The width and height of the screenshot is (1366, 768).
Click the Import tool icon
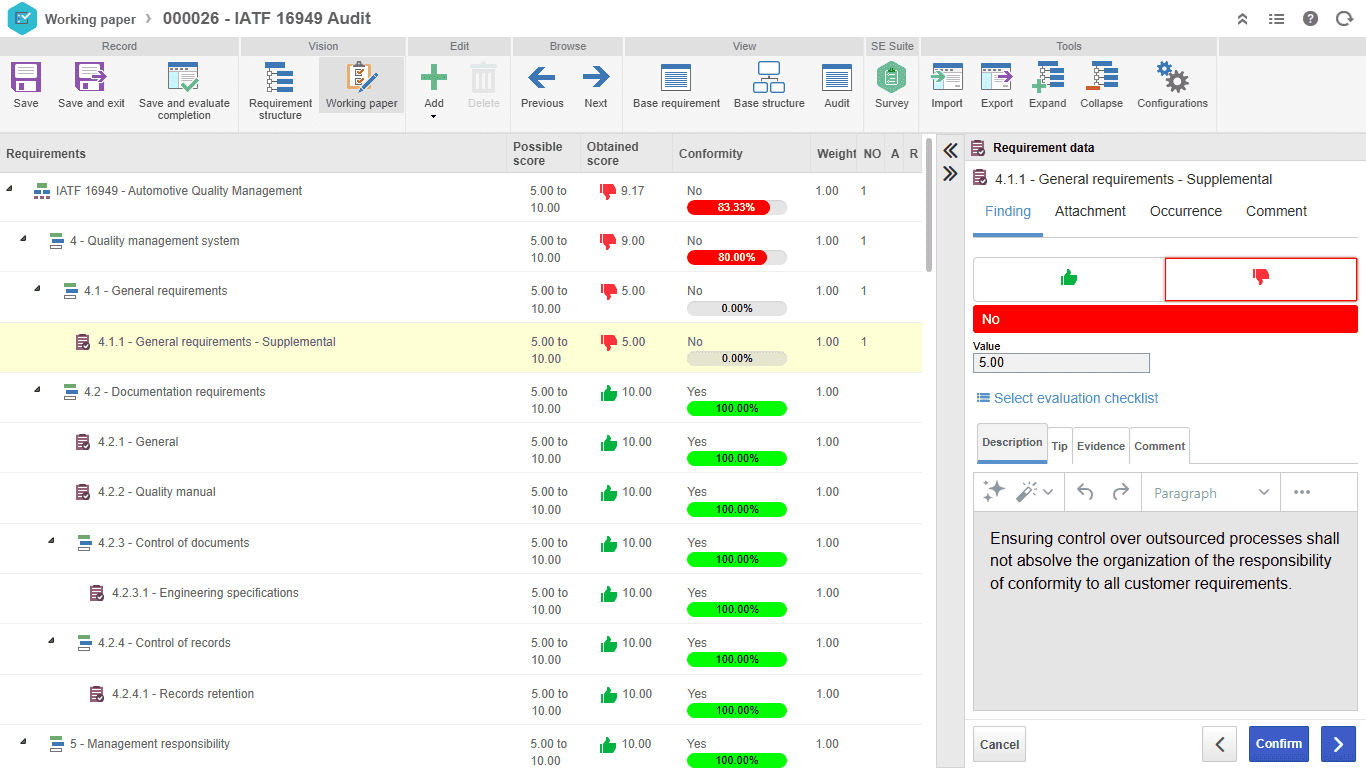pyautogui.click(x=947, y=77)
